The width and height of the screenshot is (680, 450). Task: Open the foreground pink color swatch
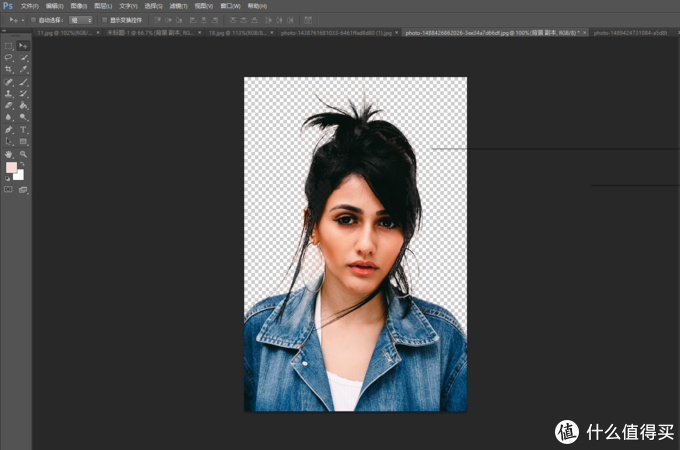point(11,167)
